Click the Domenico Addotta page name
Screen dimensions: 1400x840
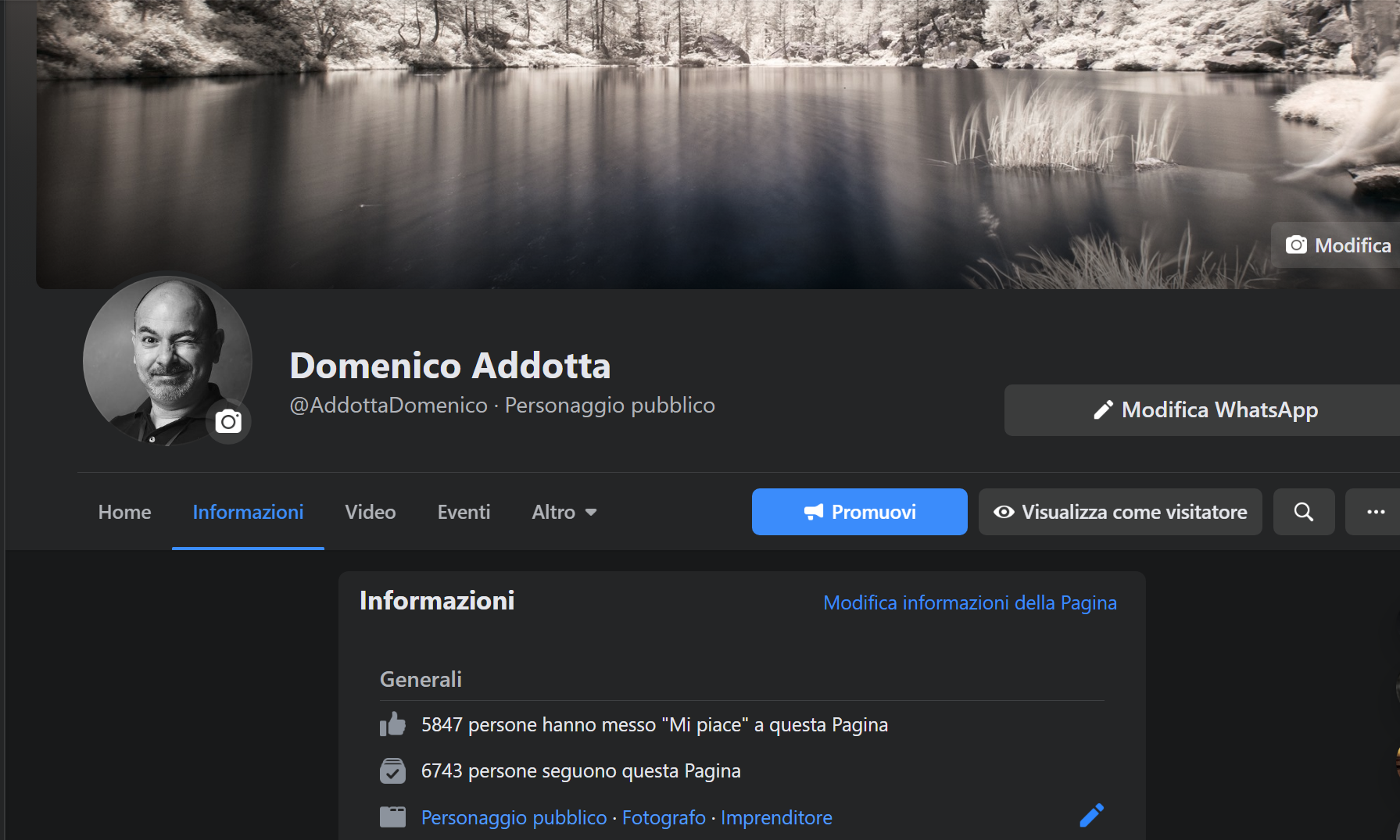[450, 366]
